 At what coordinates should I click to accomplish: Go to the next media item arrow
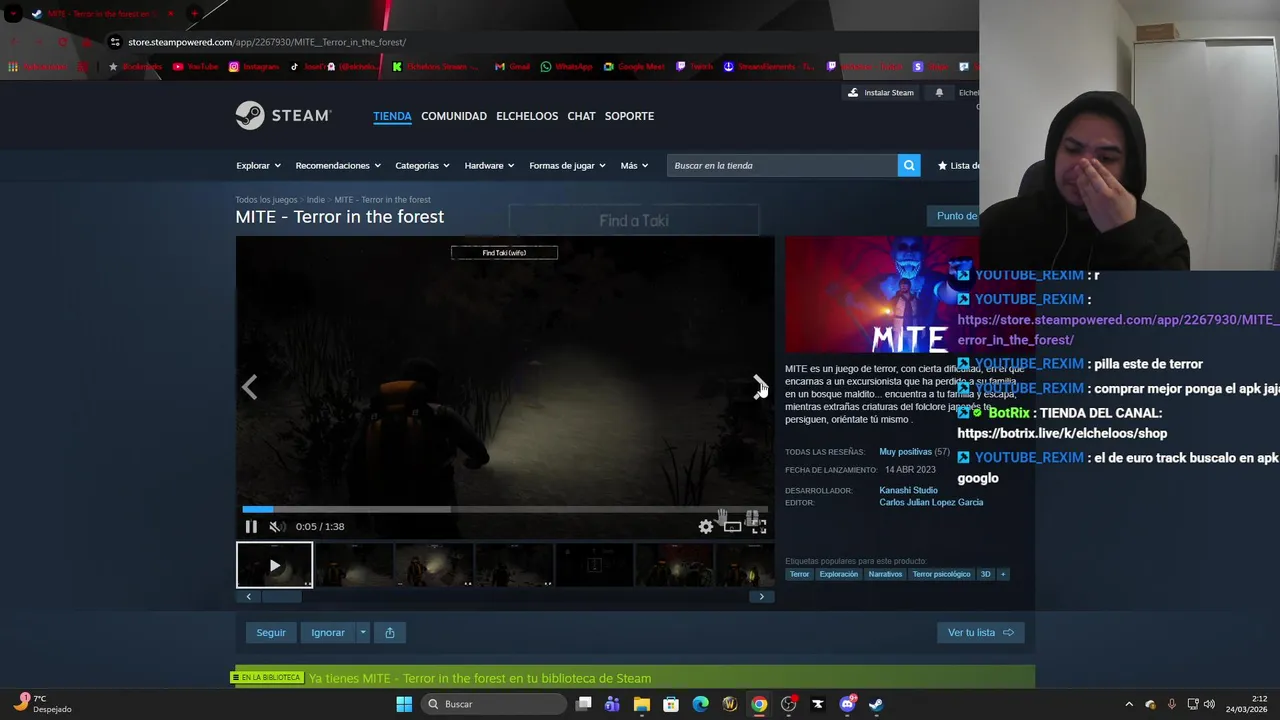tap(759, 387)
